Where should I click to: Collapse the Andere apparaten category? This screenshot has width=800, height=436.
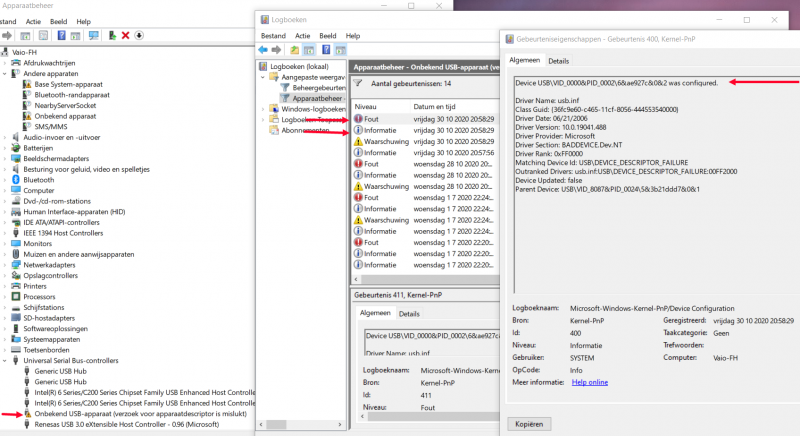click(x=6, y=73)
